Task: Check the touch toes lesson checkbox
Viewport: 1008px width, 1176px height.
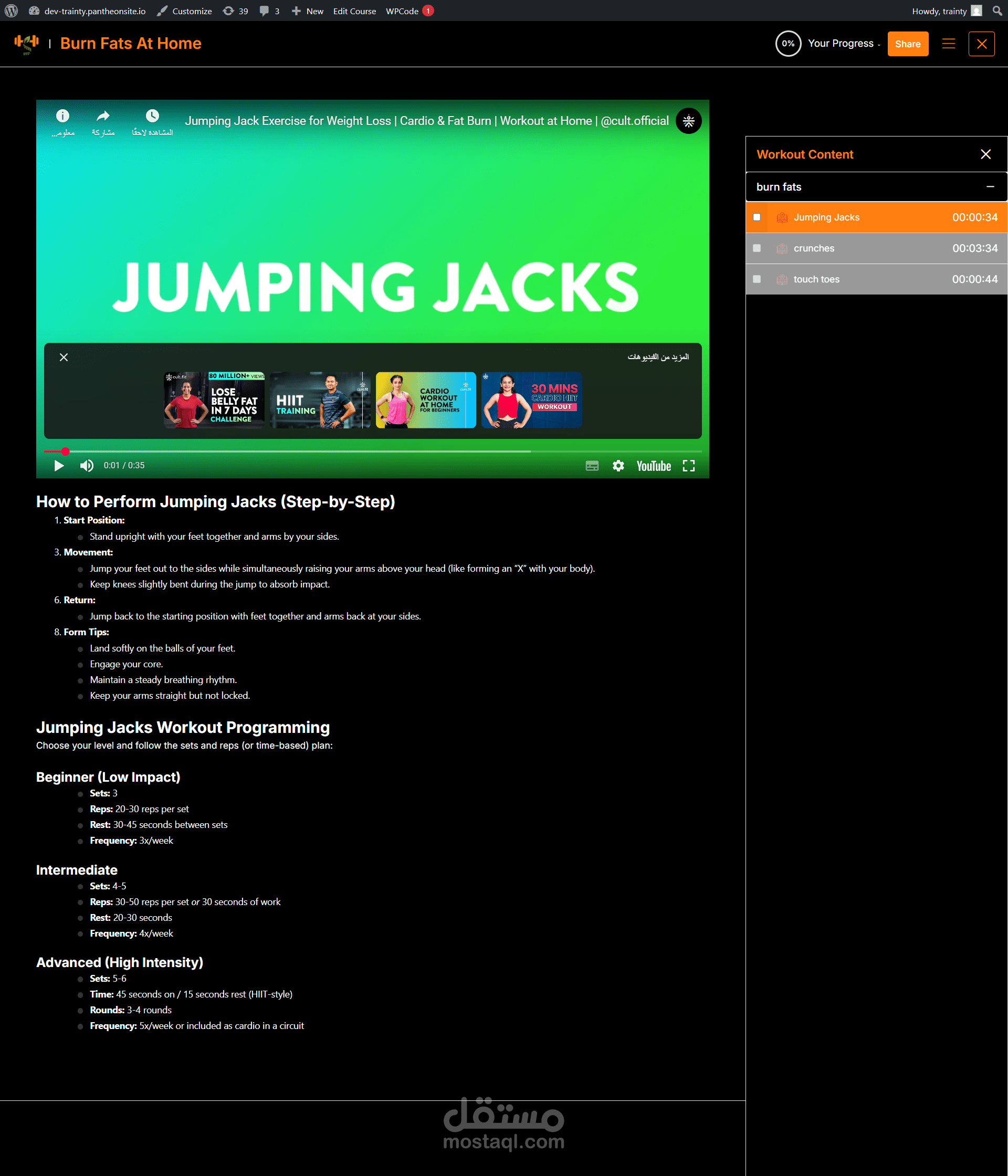Action: point(757,279)
